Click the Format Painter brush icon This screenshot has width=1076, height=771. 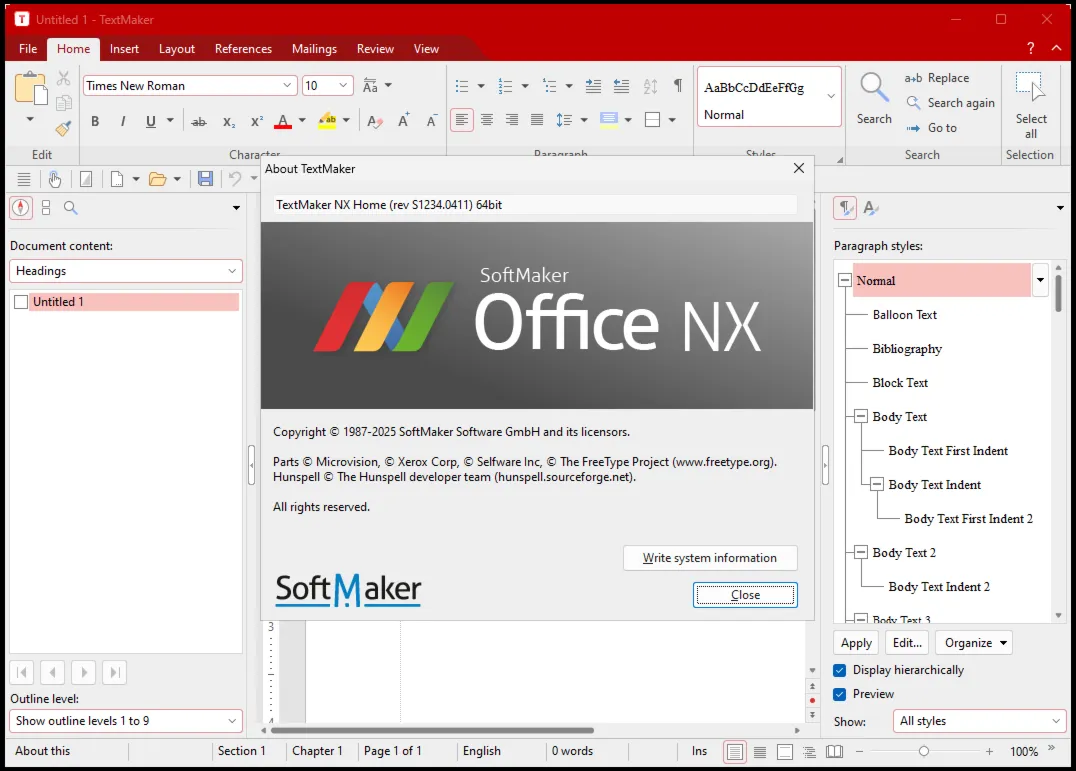click(63, 128)
